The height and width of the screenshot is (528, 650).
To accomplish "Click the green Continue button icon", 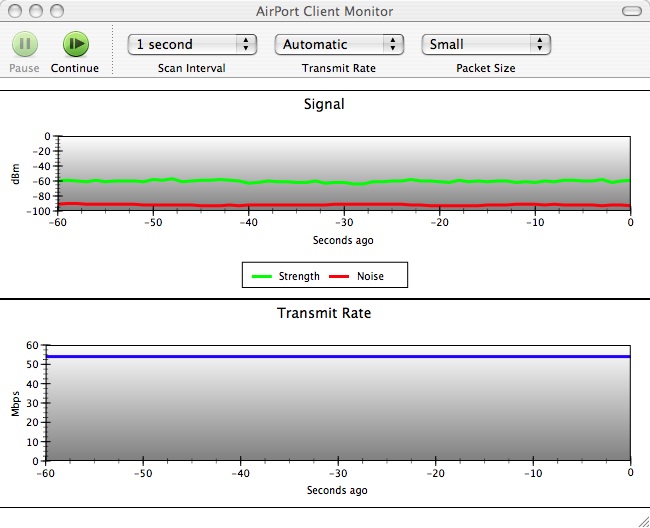I will pyautogui.click(x=76, y=44).
